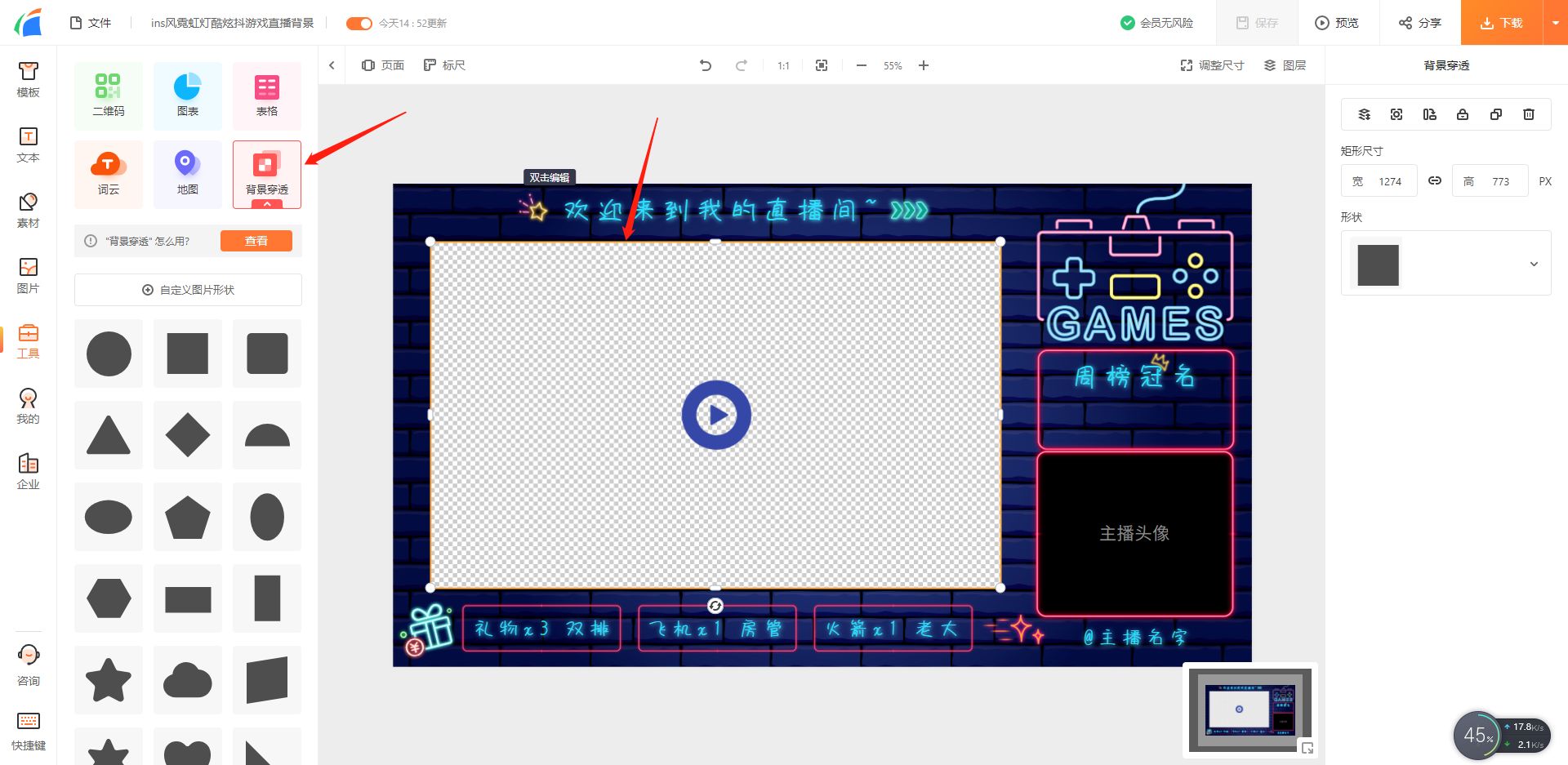Expand the download options arrow
This screenshot has width=1568, height=765.
1555,23
